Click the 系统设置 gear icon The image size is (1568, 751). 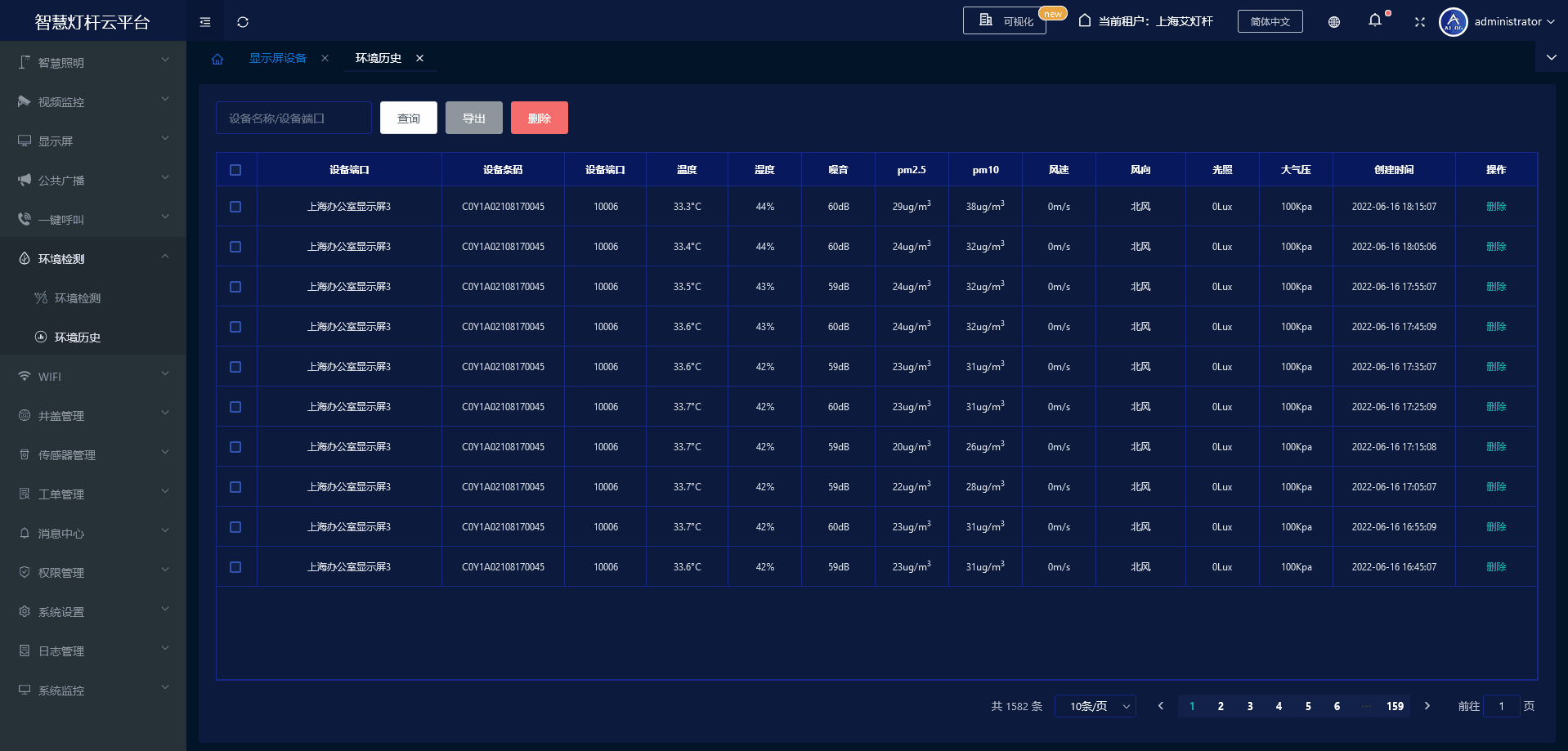[25, 611]
